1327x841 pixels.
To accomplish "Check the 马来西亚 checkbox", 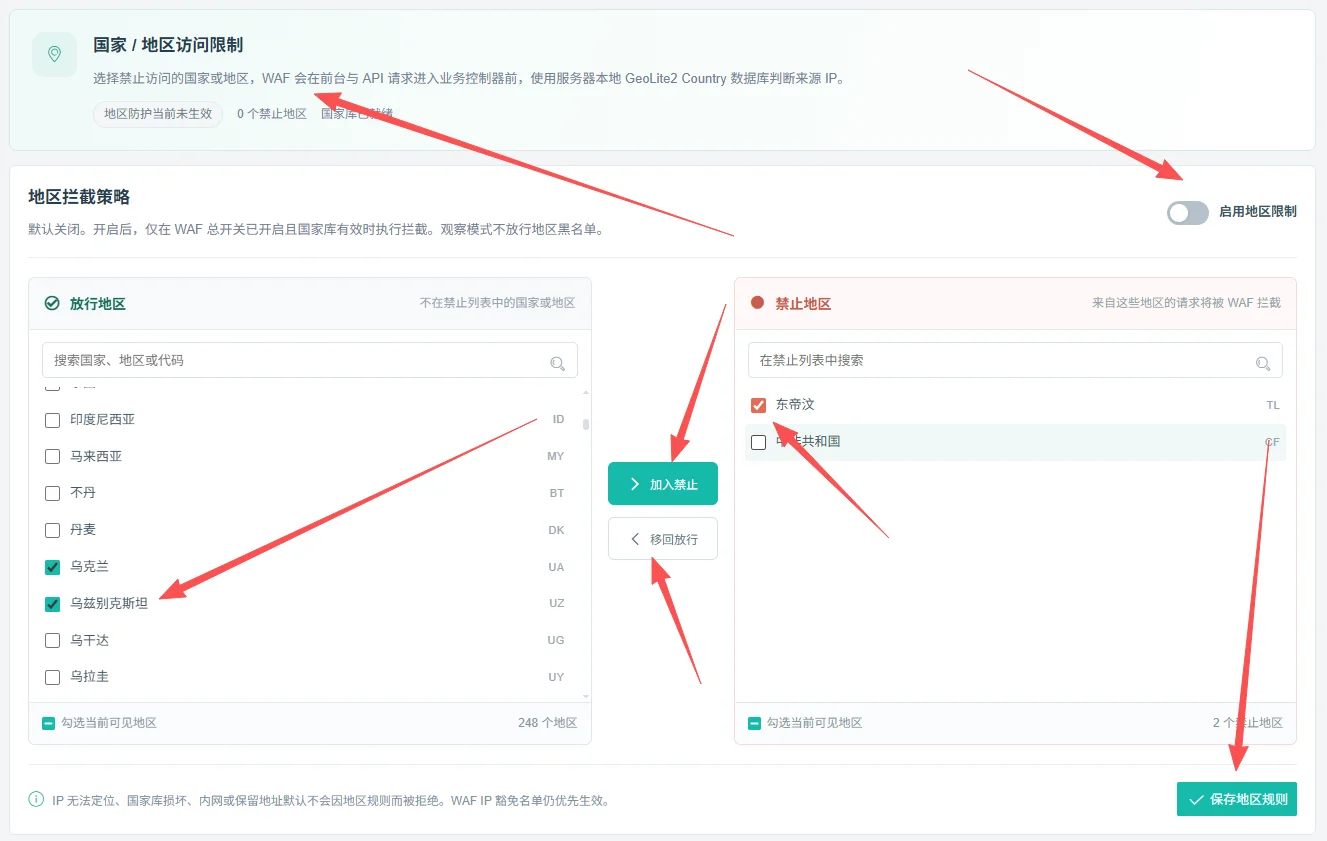I will coord(53,457).
